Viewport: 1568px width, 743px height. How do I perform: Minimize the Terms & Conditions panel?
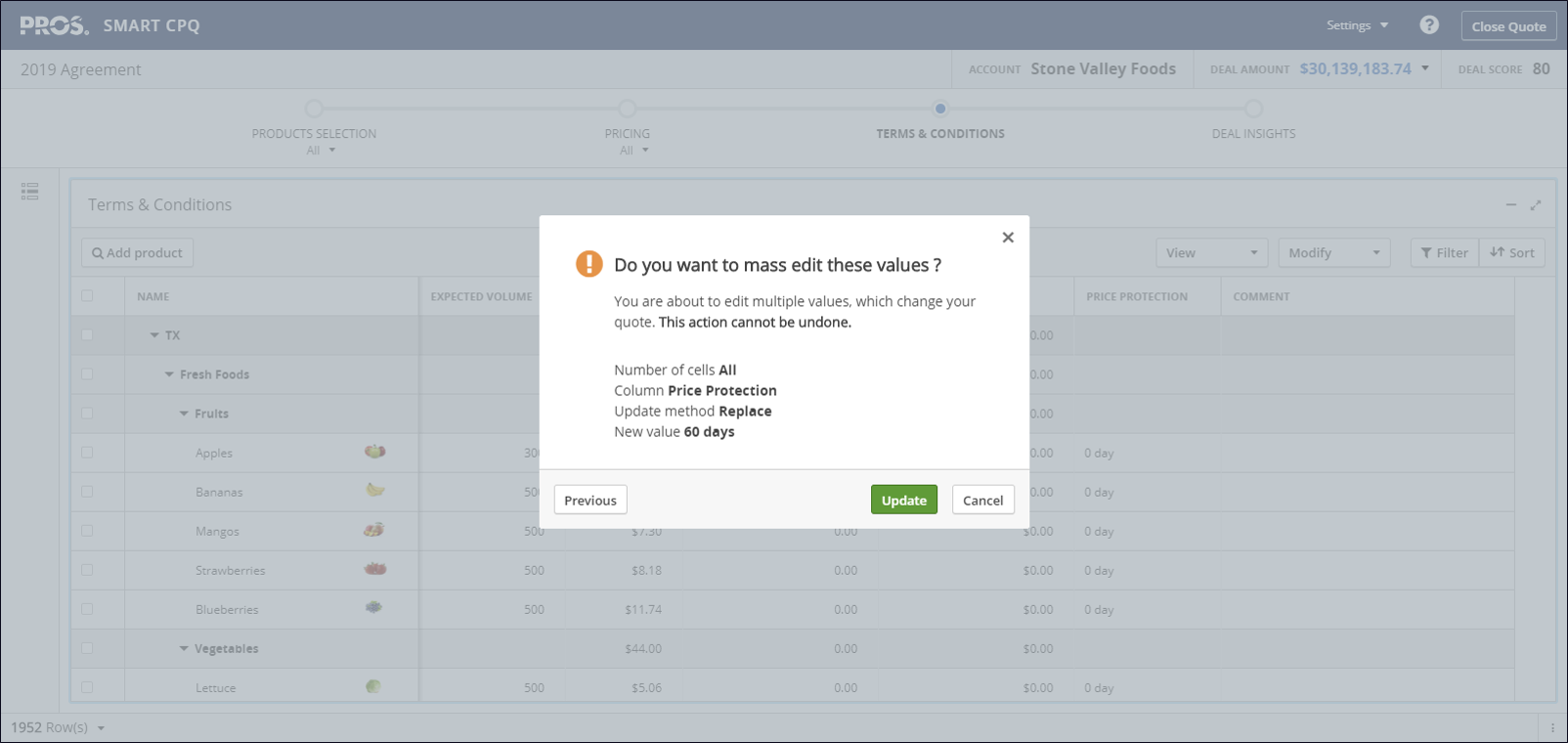1510,205
